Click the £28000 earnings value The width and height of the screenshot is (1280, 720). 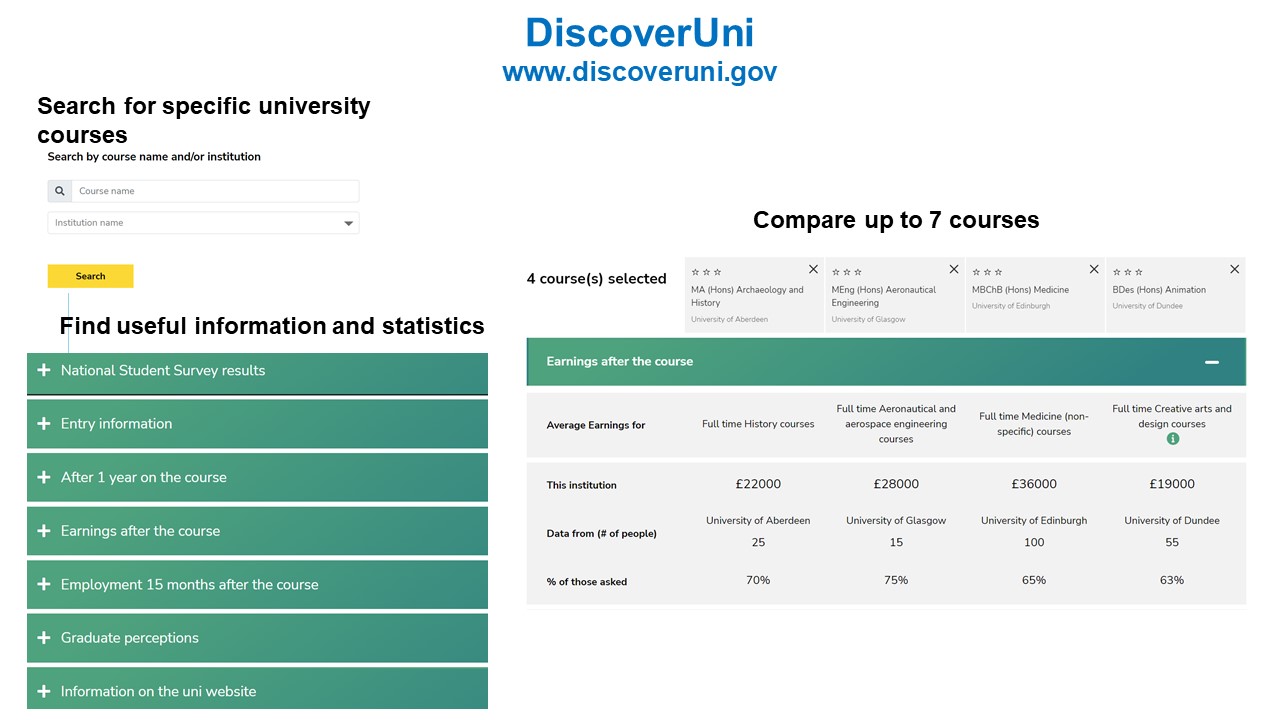[896, 484]
